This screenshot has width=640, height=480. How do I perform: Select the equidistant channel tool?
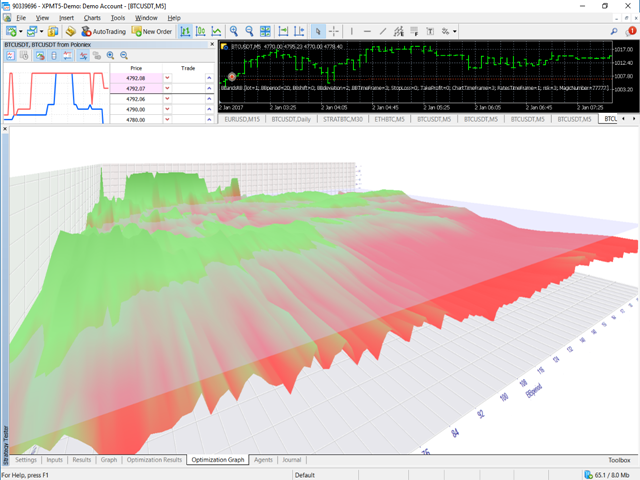click(398, 31)
